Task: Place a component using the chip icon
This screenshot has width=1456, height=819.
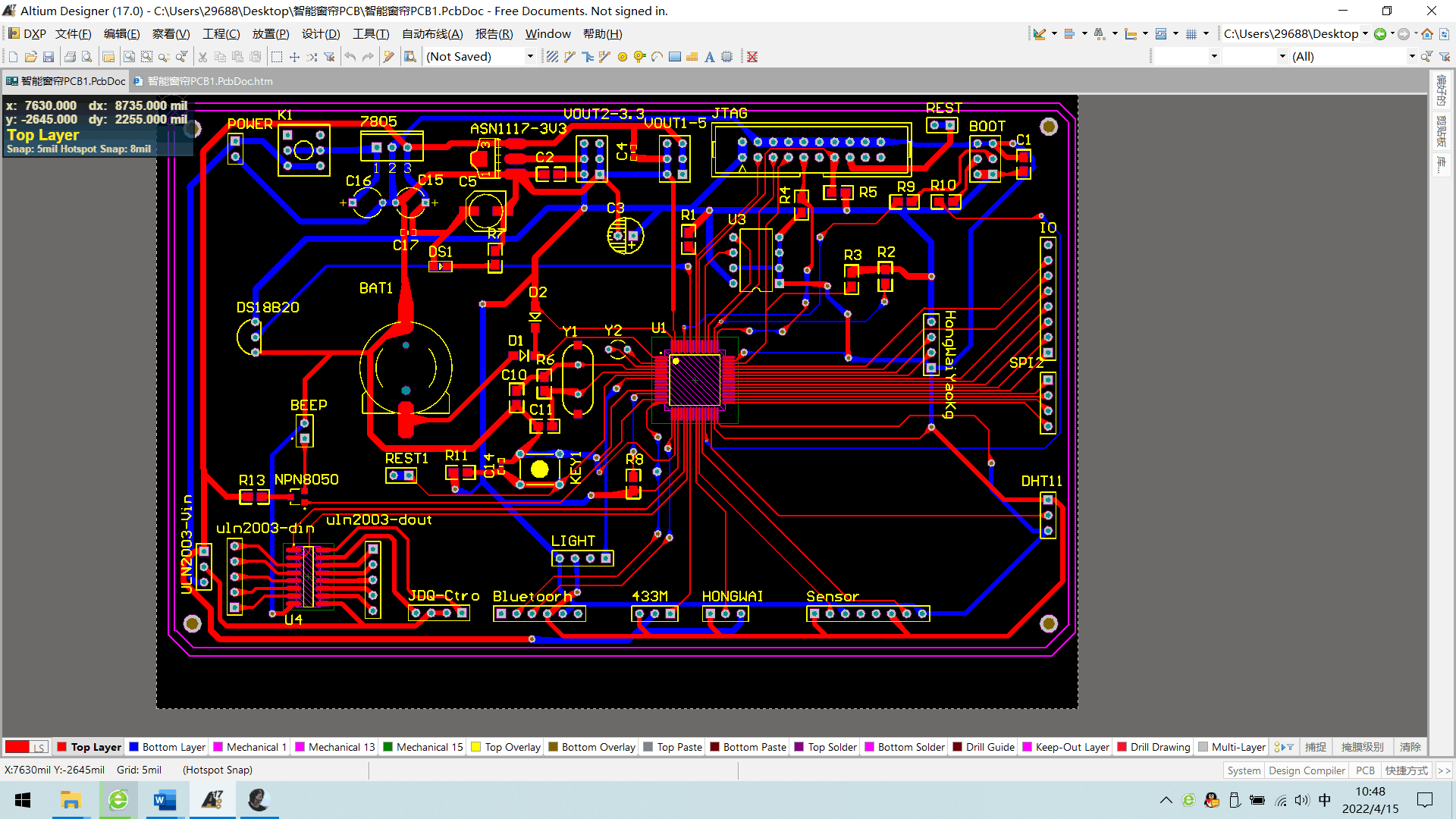Action: click(x=726, y=57)
